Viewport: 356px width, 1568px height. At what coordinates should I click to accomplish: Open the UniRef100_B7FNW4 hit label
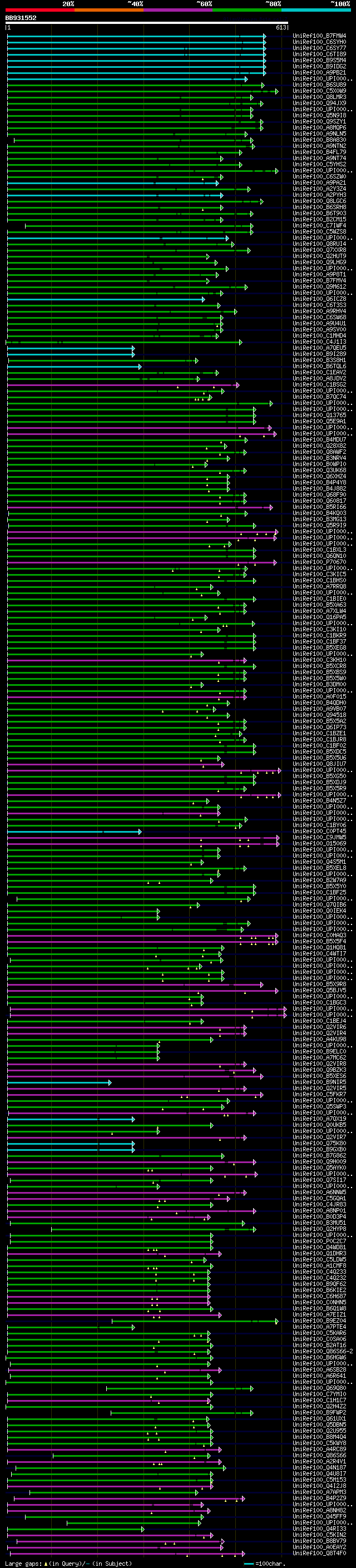319,36
